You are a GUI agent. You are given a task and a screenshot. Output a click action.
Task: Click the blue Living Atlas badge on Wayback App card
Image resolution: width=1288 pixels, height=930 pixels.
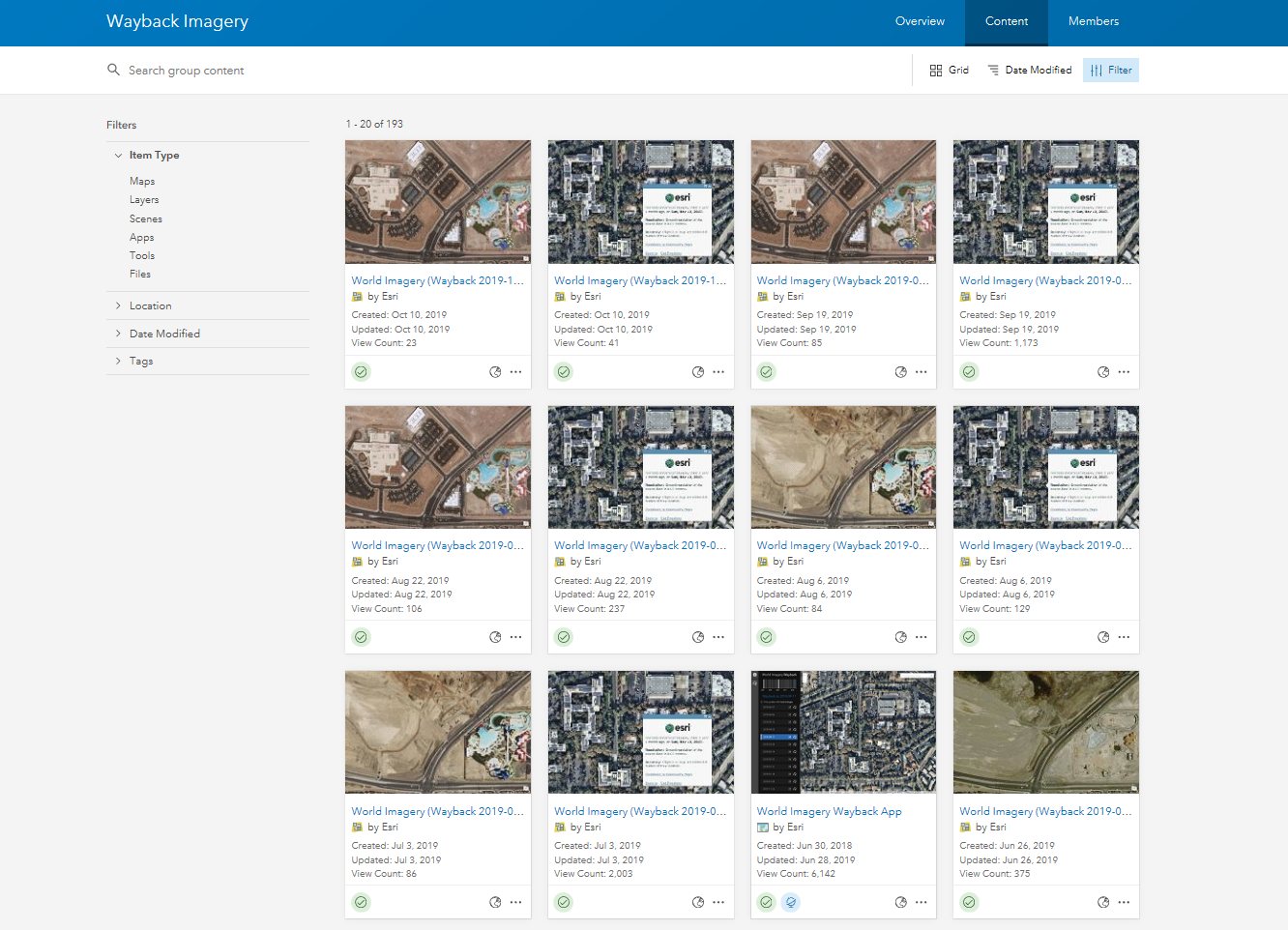790,902
